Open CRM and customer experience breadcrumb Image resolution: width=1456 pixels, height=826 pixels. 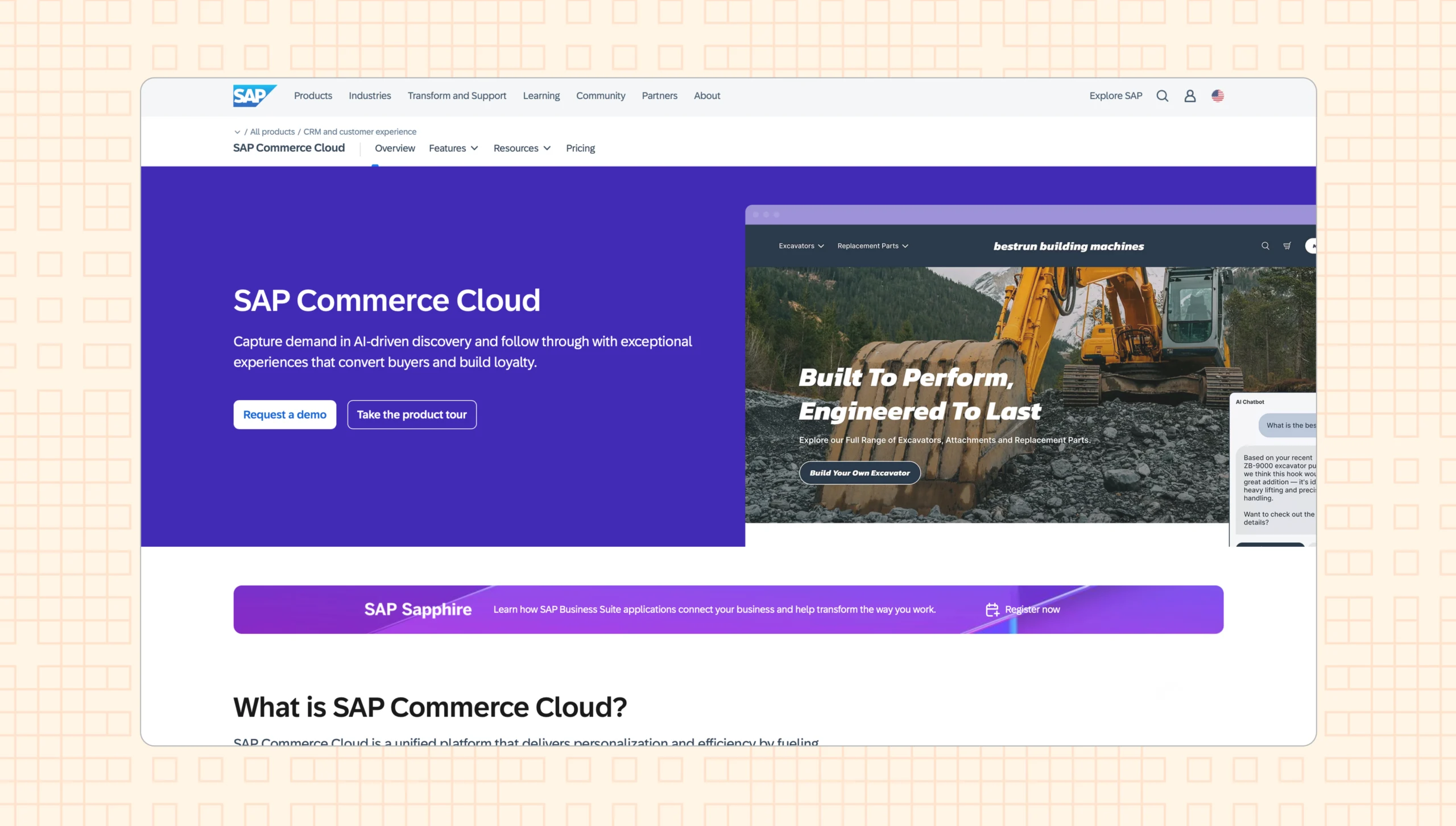pos(359,132)
